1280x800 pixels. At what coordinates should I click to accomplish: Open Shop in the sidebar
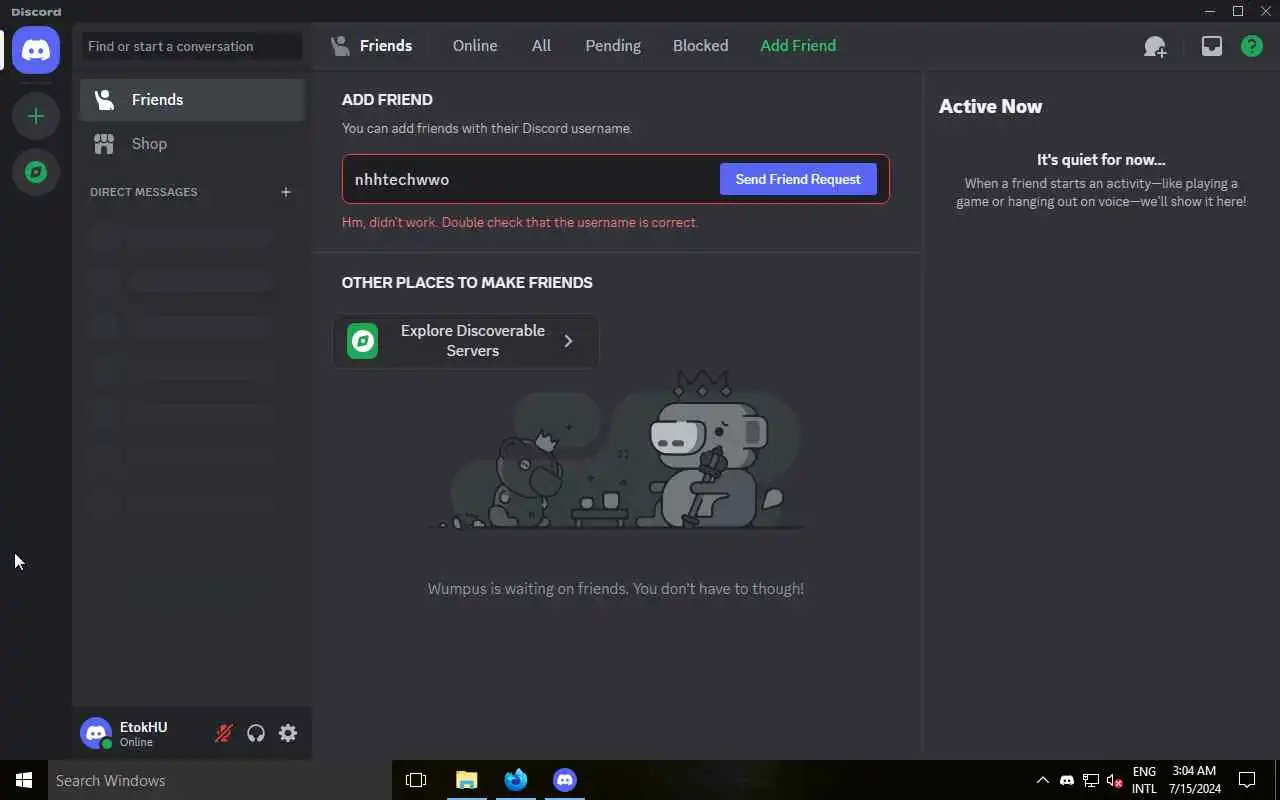pyautogui.click(x=192, y=144)
